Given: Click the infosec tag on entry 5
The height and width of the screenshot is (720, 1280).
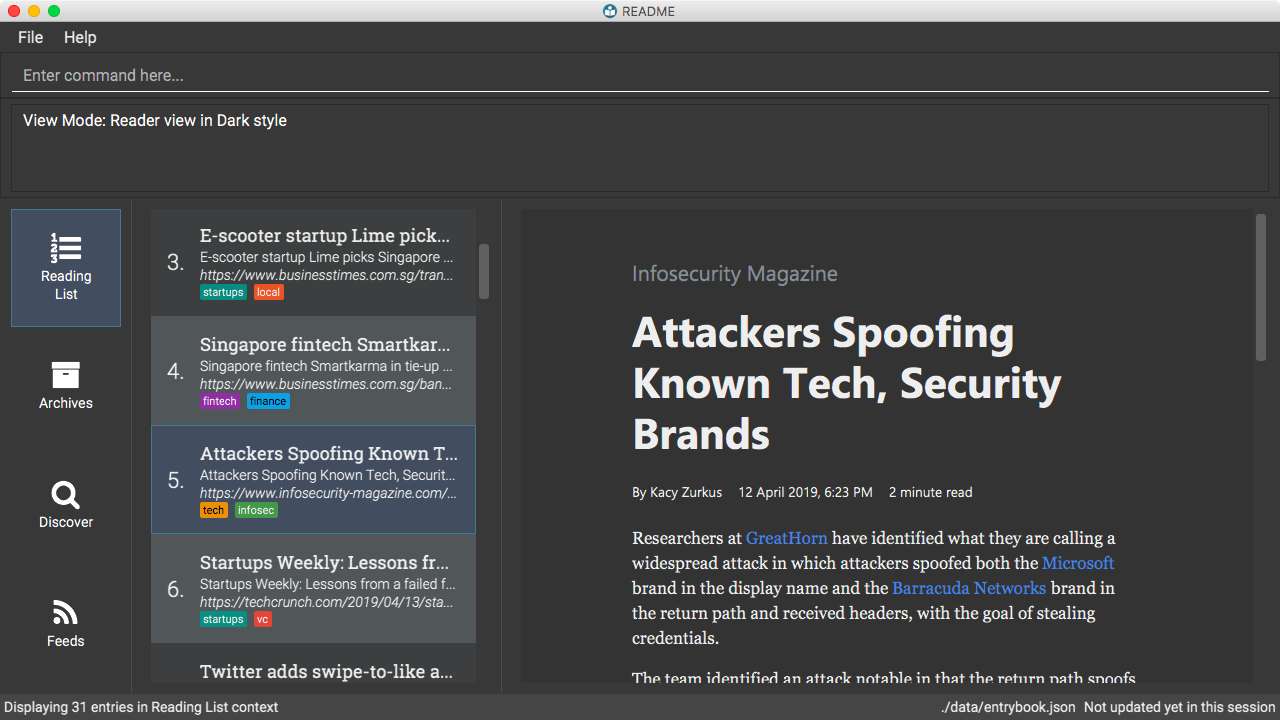Looking at the screenshot, I should pos(256,510).
